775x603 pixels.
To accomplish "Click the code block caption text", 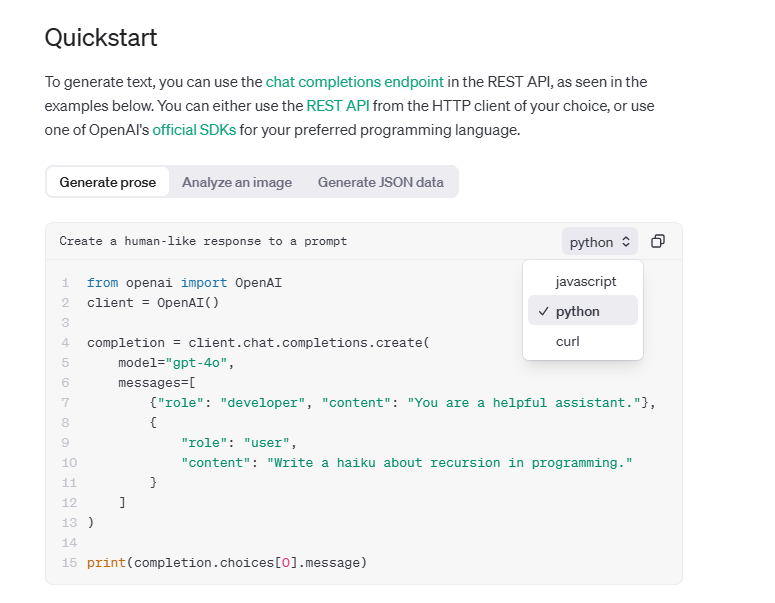I will [203, 241].
